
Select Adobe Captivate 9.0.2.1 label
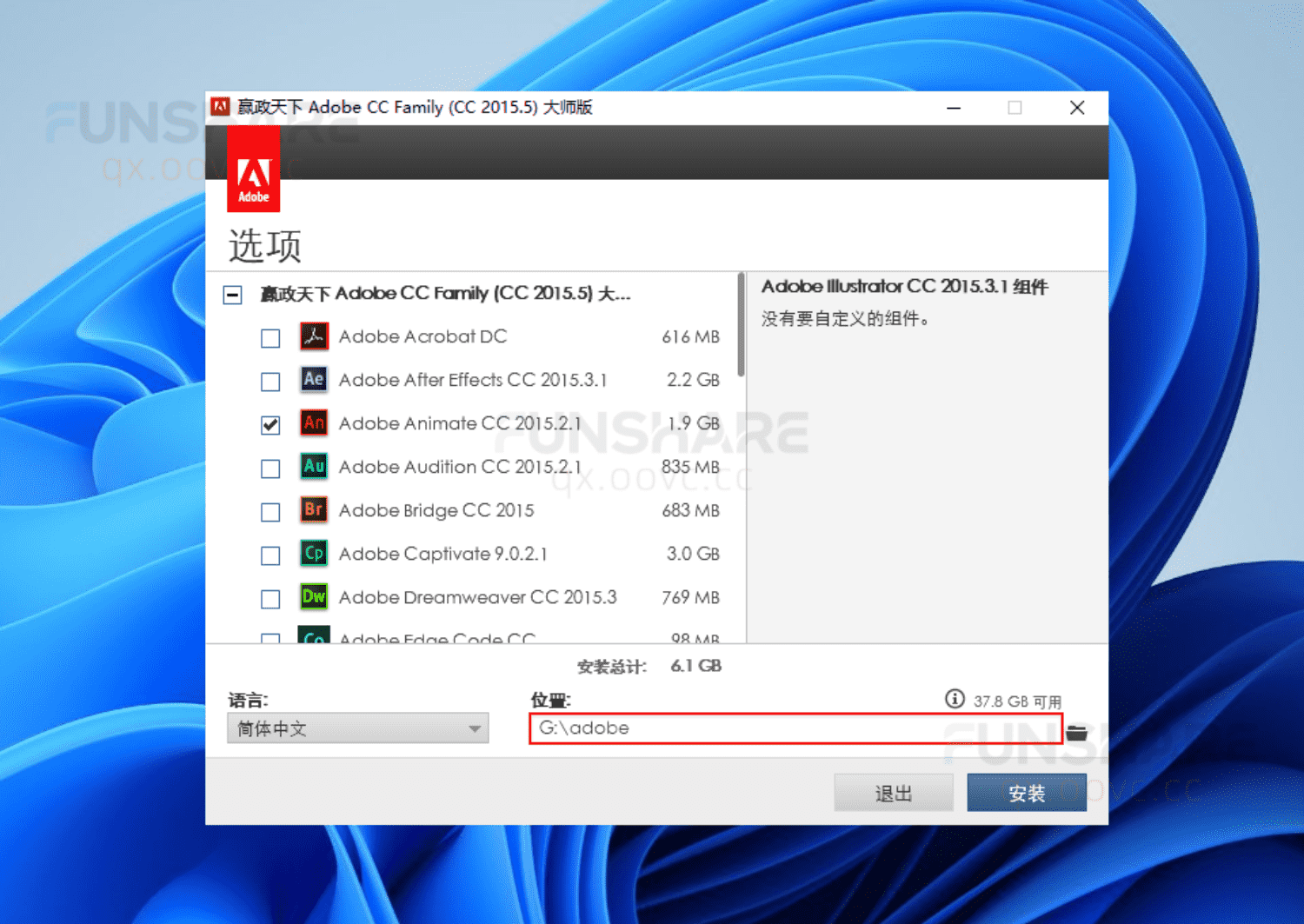[x=443, y=554]
